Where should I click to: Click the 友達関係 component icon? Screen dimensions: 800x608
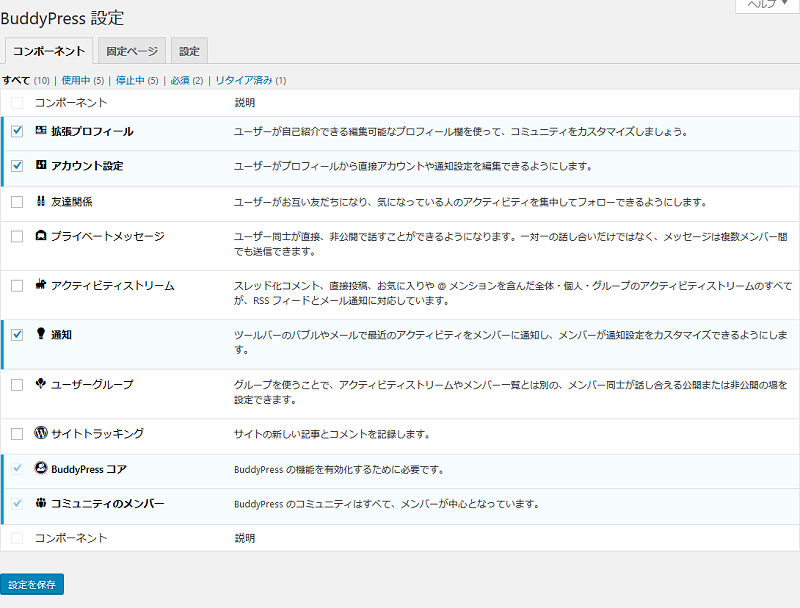click(41, 201)
